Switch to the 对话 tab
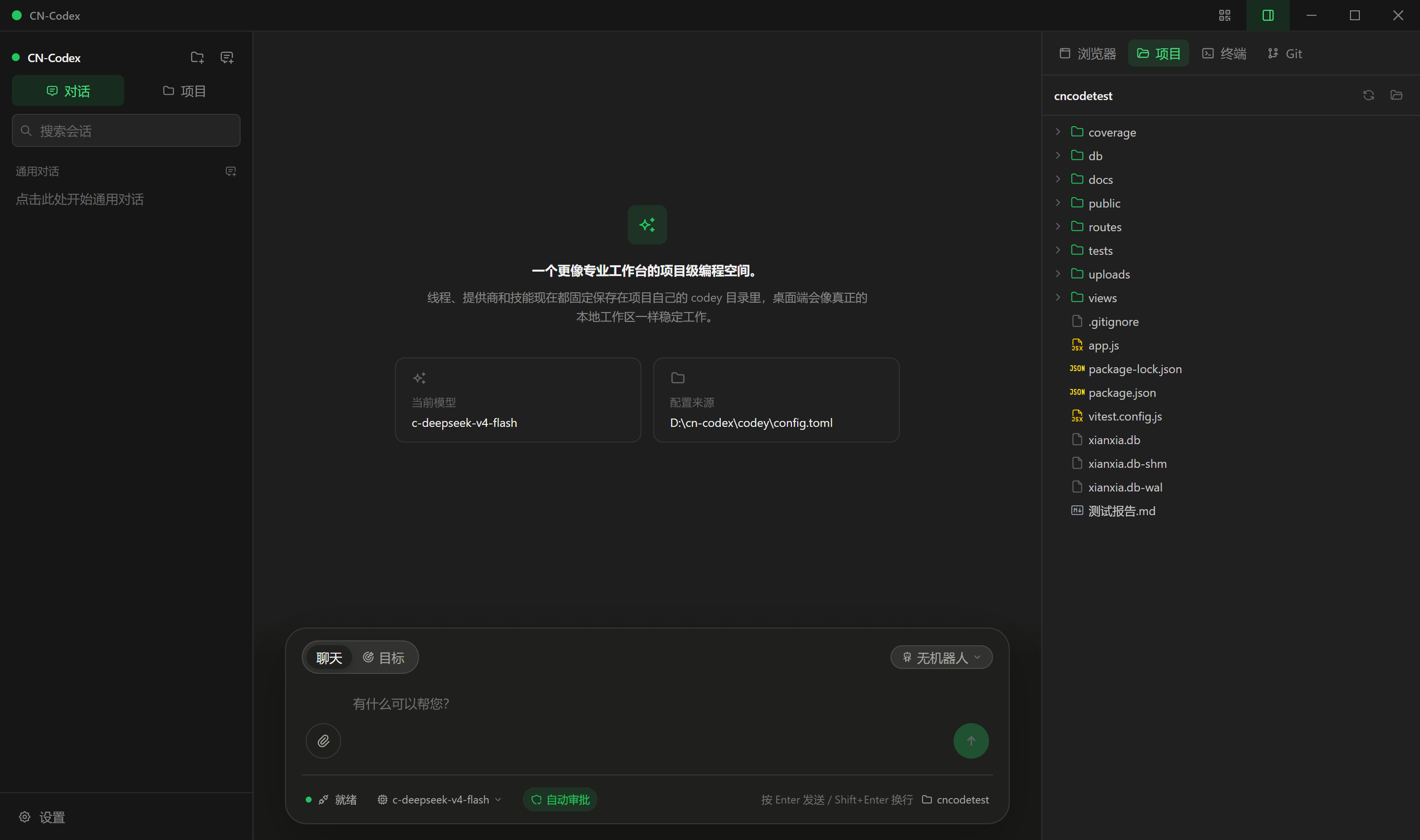The image size is (1420, 840). tap(68, 91)
